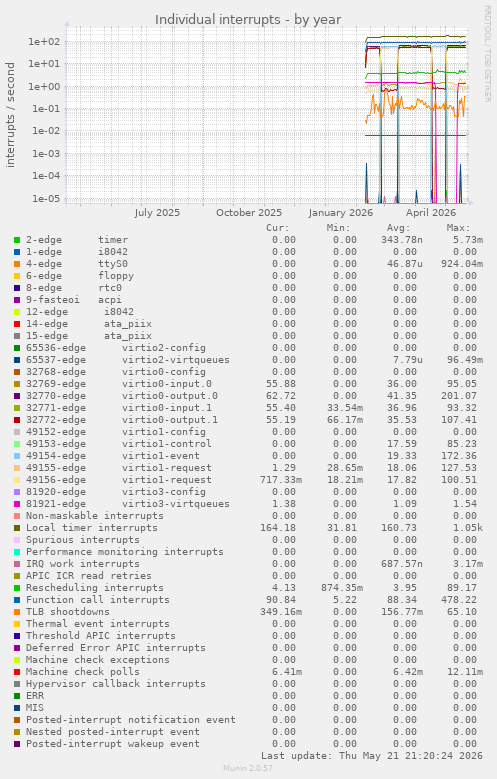Viewport: 497px width, 779px height.
Task: Click the graph title Individual interrupts - by year
Action: [248, 19]
